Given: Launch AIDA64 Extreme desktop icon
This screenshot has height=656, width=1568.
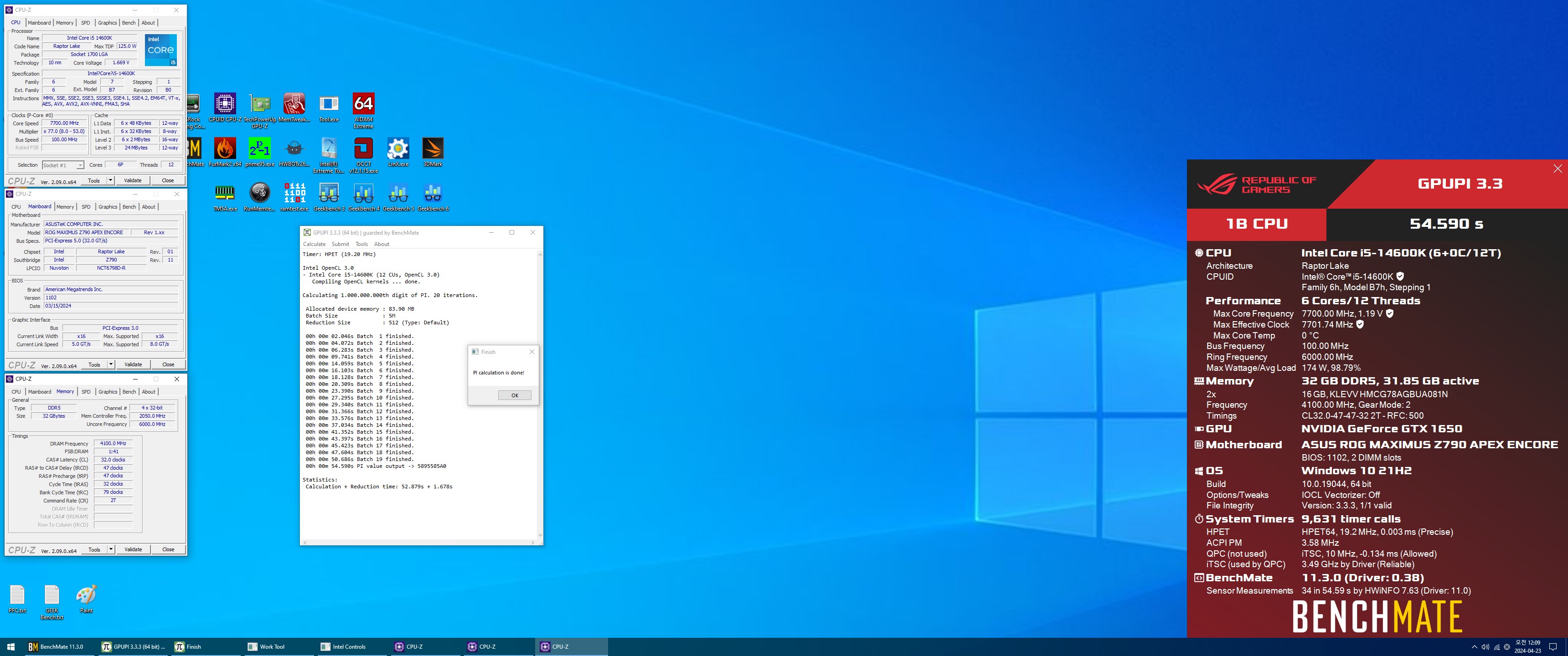Looking at the screenshot, I should (x=363, y=111).
